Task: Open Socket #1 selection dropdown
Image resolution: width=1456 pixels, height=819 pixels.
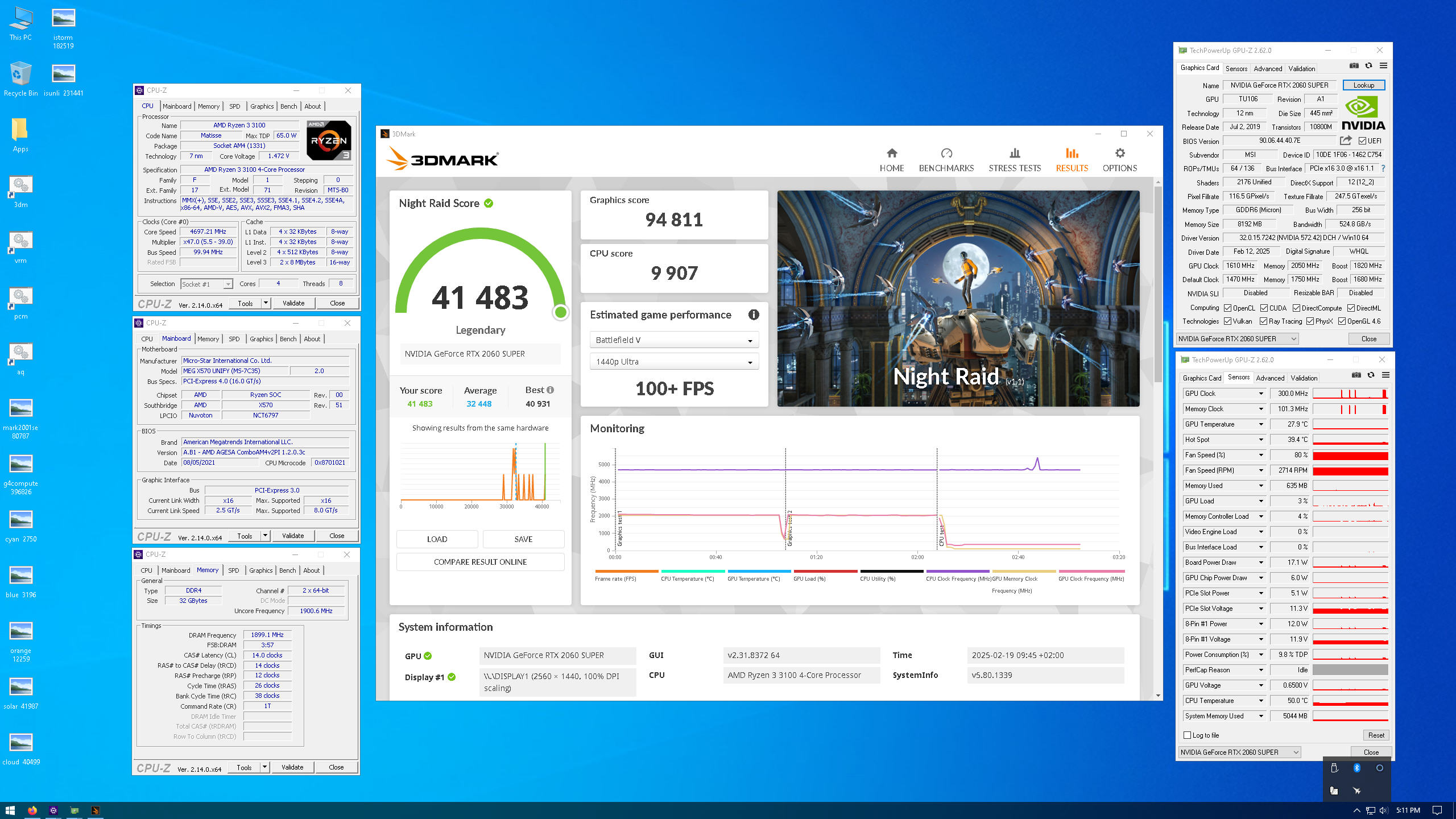Action: point(206,284)
